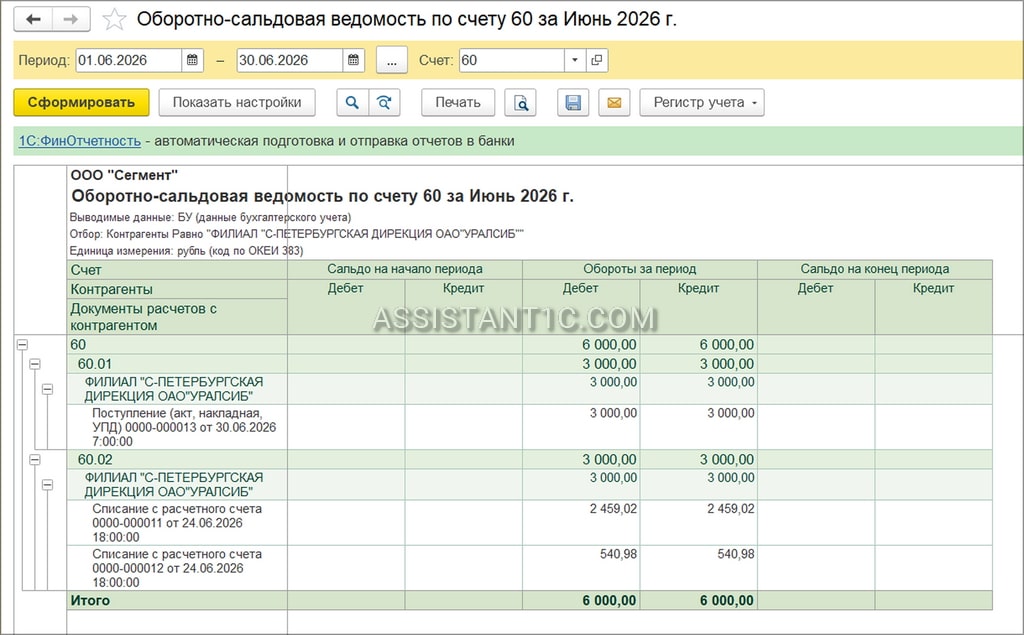The height and width of the screenshot is (635, 1024).
Task: Click the Печать button
Action: [458, 103]
